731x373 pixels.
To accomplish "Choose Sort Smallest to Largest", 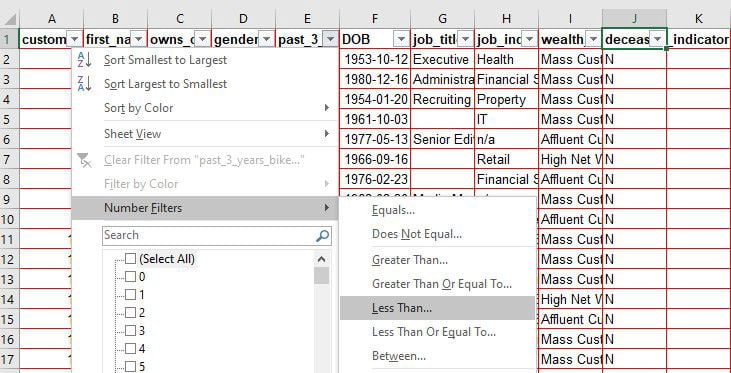I will [204, 60].
